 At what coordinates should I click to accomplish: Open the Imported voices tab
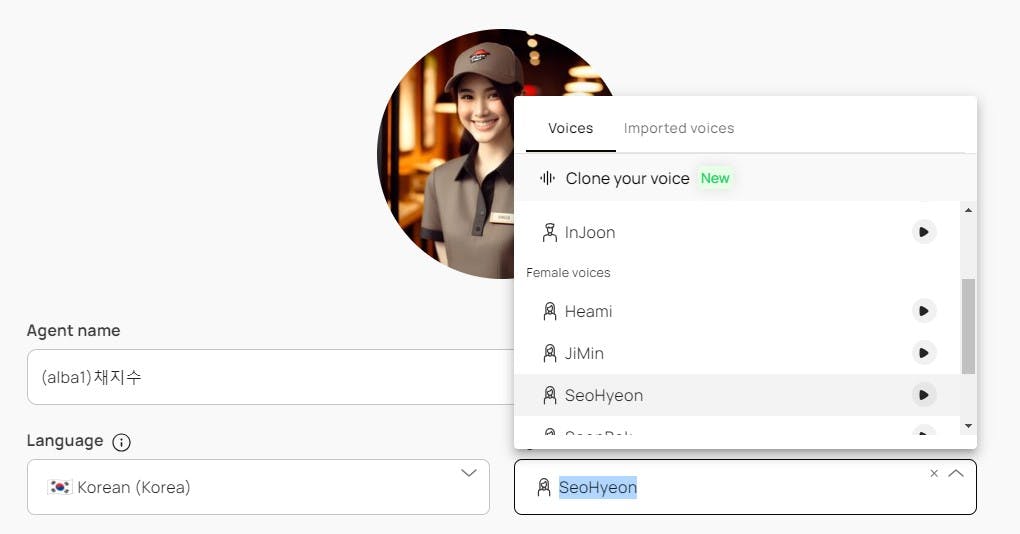coord(678,128)
